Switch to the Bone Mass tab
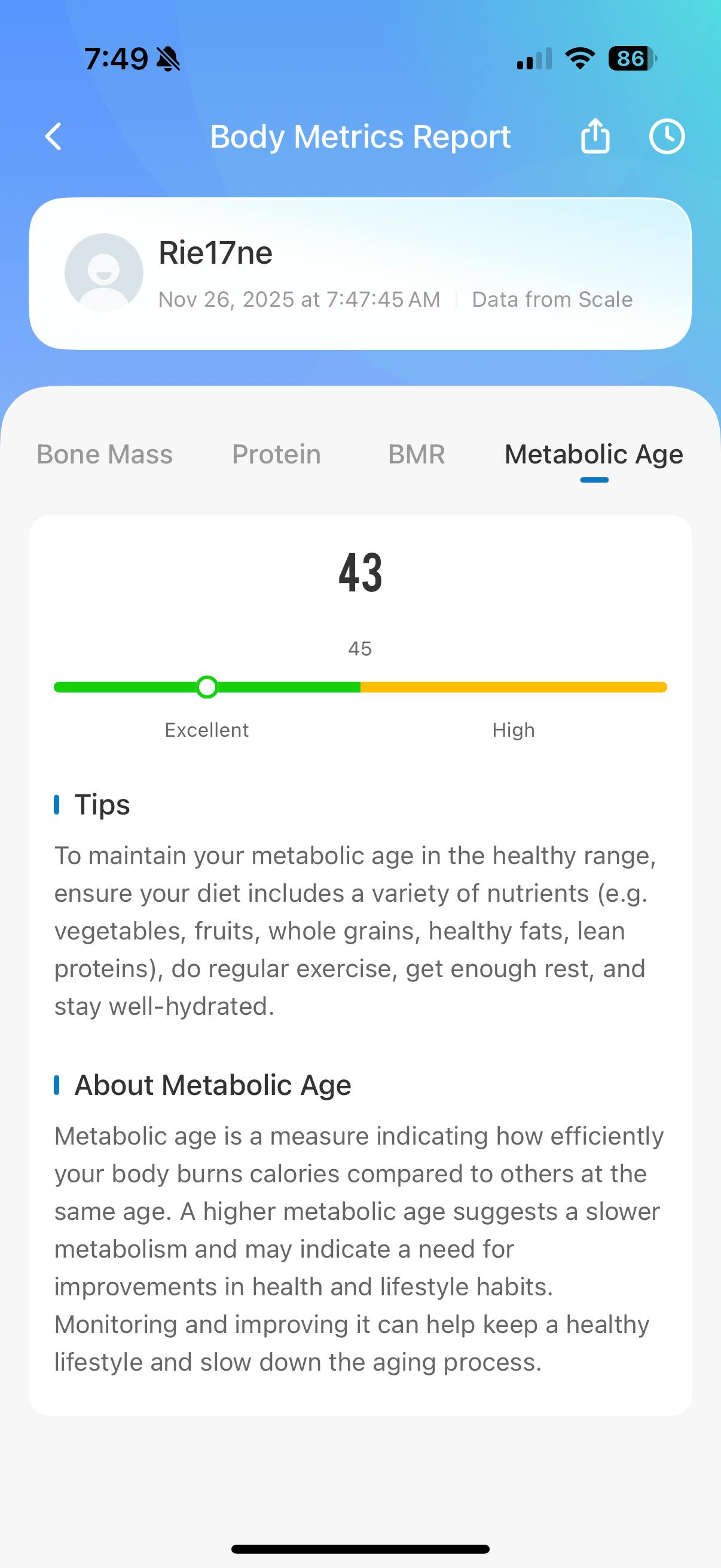 (x=105, y=454)
